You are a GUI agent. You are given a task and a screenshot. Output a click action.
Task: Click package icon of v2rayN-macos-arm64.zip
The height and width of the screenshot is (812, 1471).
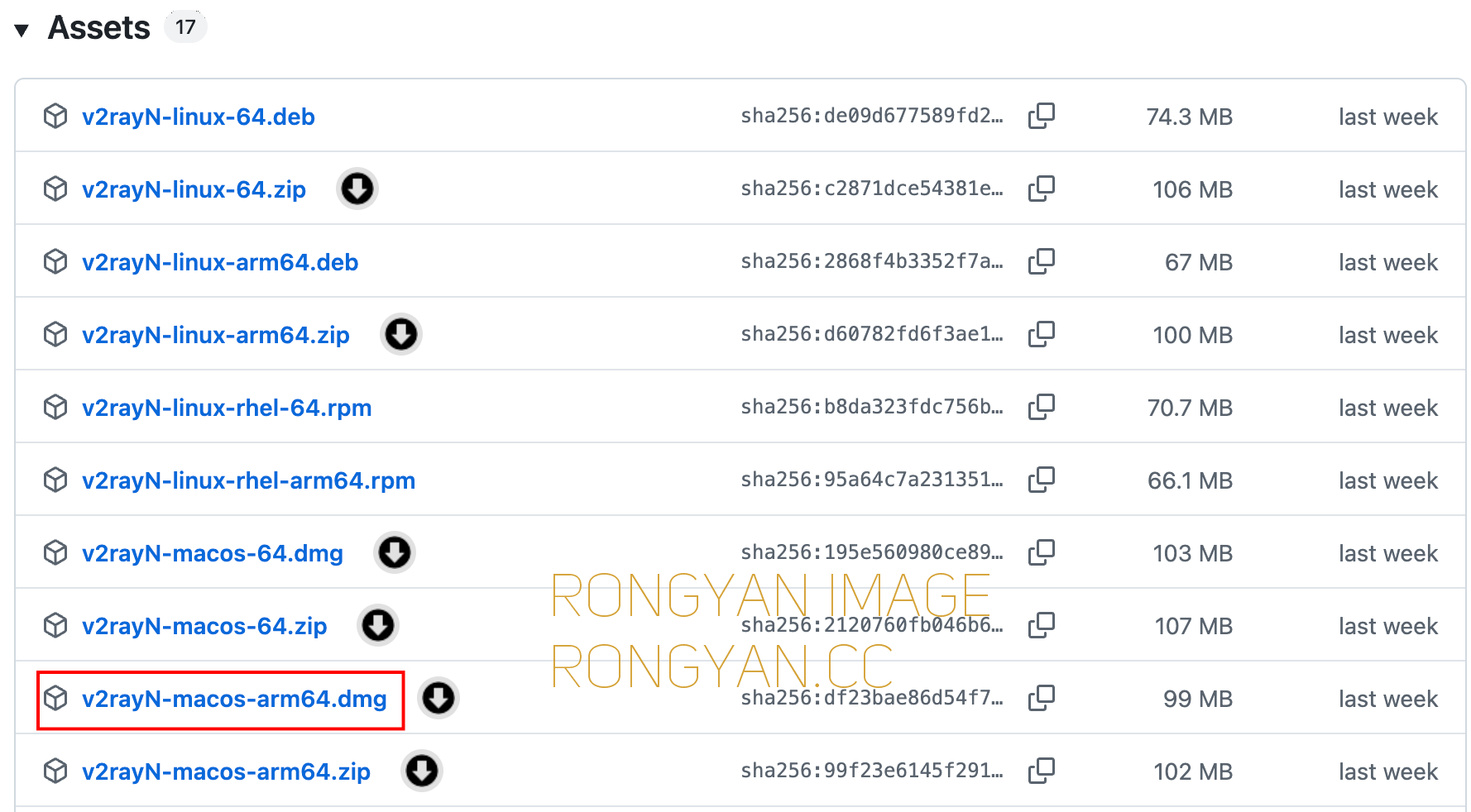click(55, 771)
